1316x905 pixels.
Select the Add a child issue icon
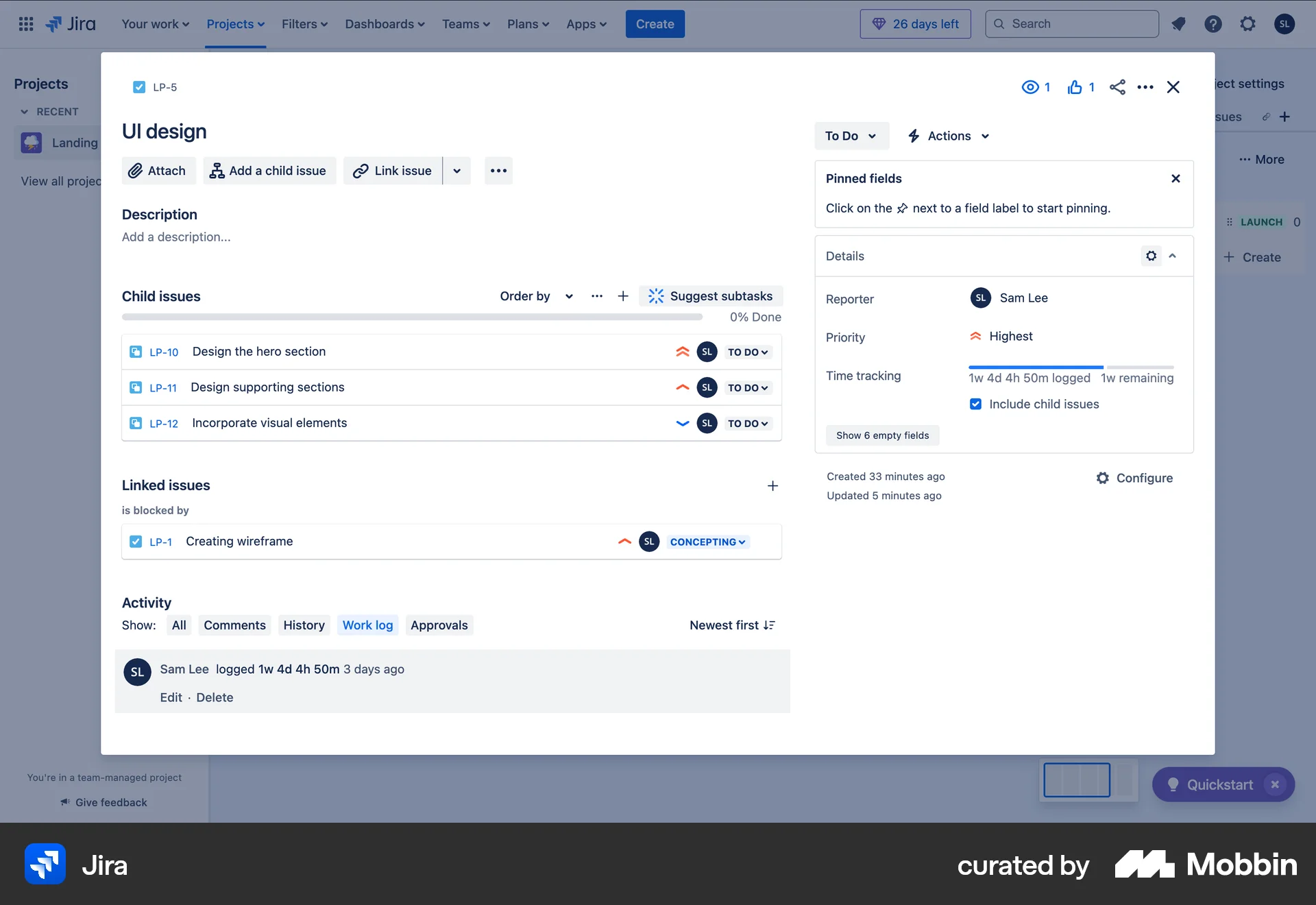click(216, 171)
